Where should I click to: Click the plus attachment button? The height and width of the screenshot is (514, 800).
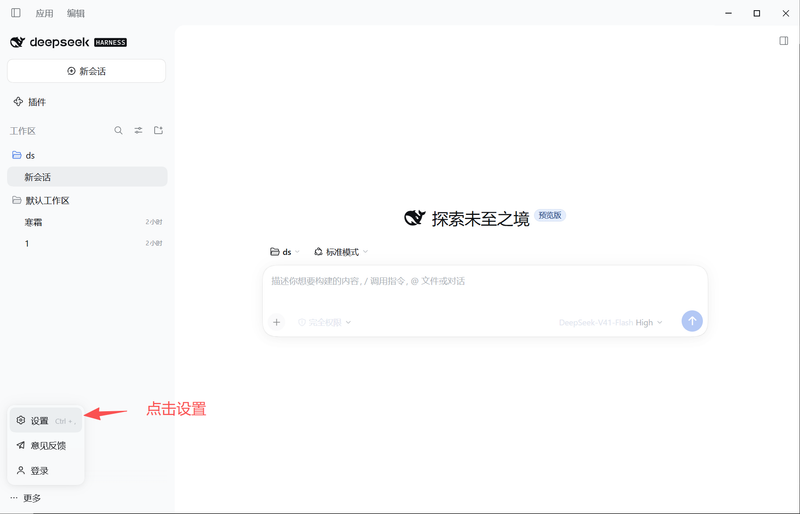[x=277, y=322]
